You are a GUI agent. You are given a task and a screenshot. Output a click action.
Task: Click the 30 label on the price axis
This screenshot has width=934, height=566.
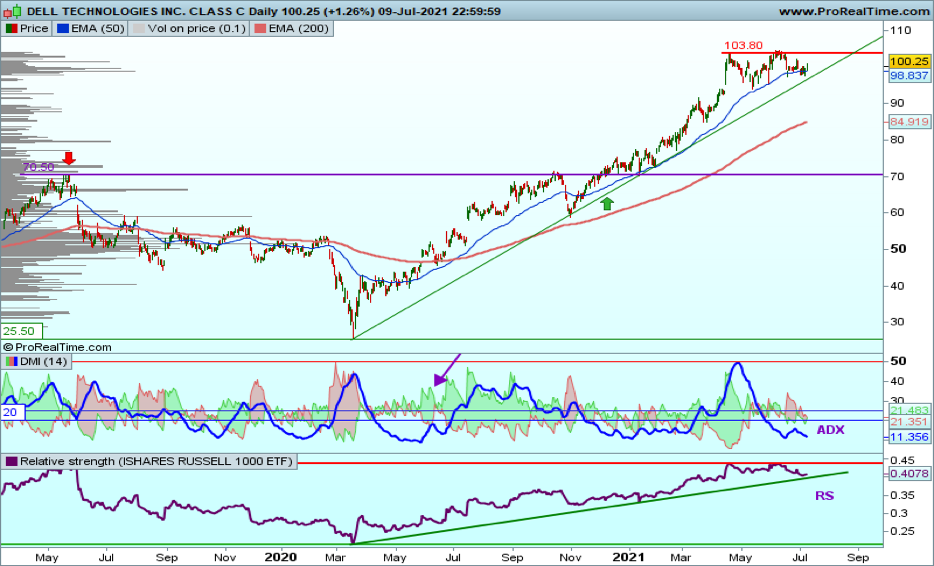[897, 322]
